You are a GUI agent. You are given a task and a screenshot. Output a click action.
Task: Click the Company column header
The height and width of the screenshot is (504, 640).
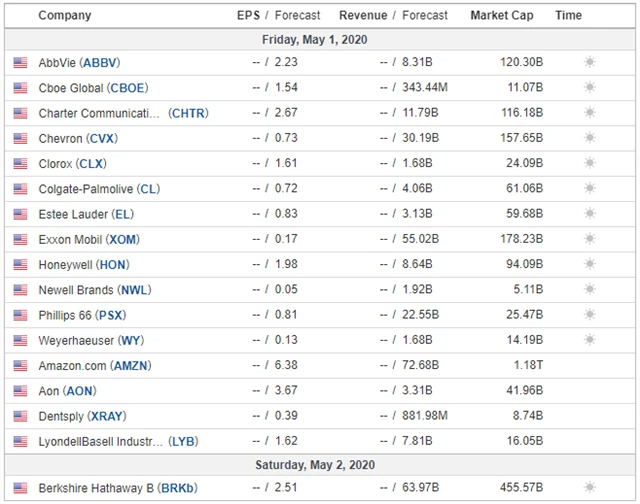coord(64,15)
